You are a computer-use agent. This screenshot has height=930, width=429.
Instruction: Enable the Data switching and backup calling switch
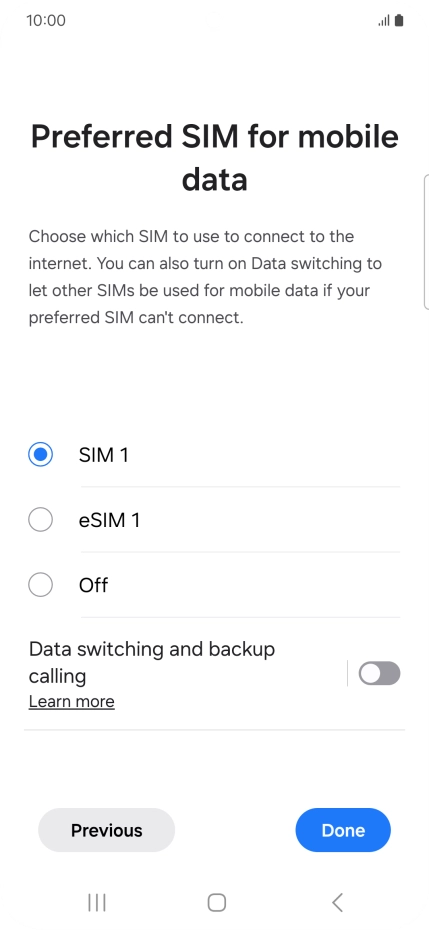pyautogui.click(x=380, y=674)
